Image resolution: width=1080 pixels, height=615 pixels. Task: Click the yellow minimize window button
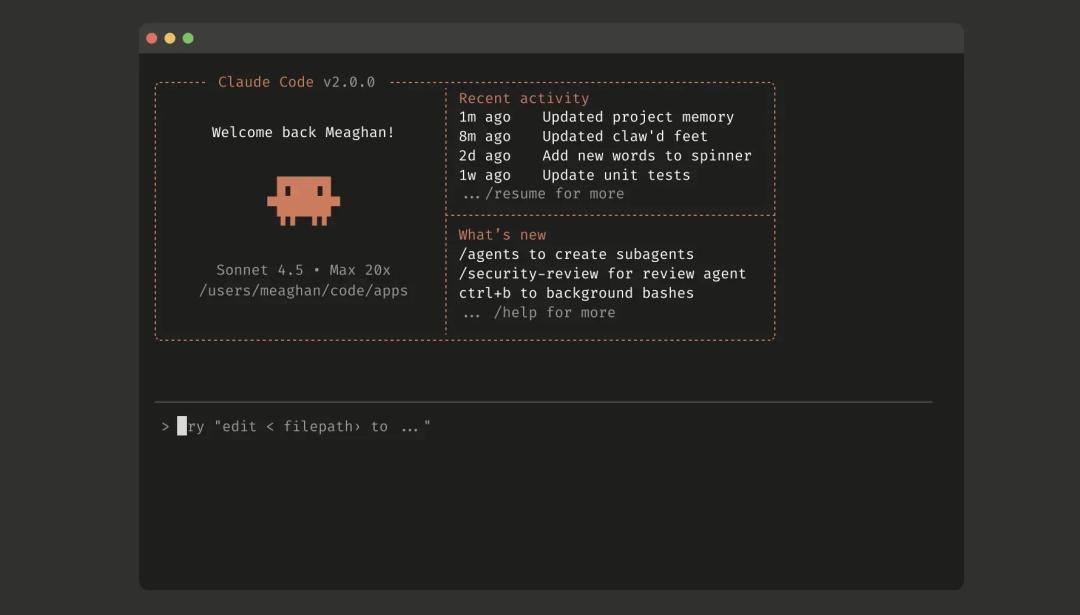click(x=170, y=38)
